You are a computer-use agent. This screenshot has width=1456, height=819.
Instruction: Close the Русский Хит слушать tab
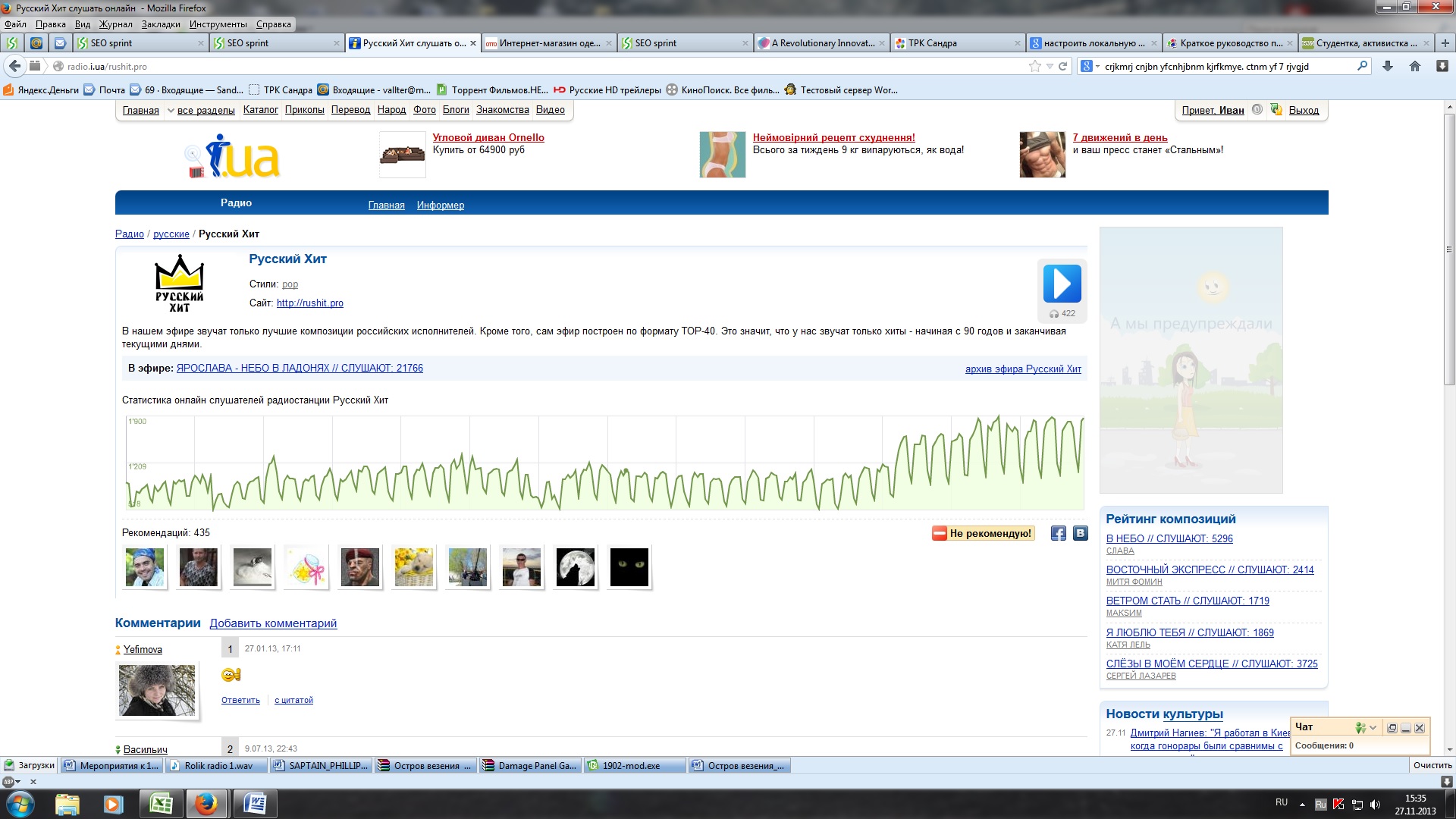click(x=473, y=43)
